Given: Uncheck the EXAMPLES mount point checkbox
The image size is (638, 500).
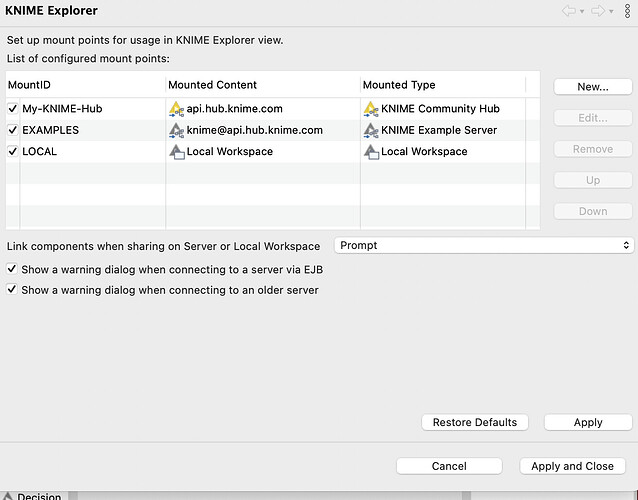Looking at the screenshot, I should pos(13,130).
